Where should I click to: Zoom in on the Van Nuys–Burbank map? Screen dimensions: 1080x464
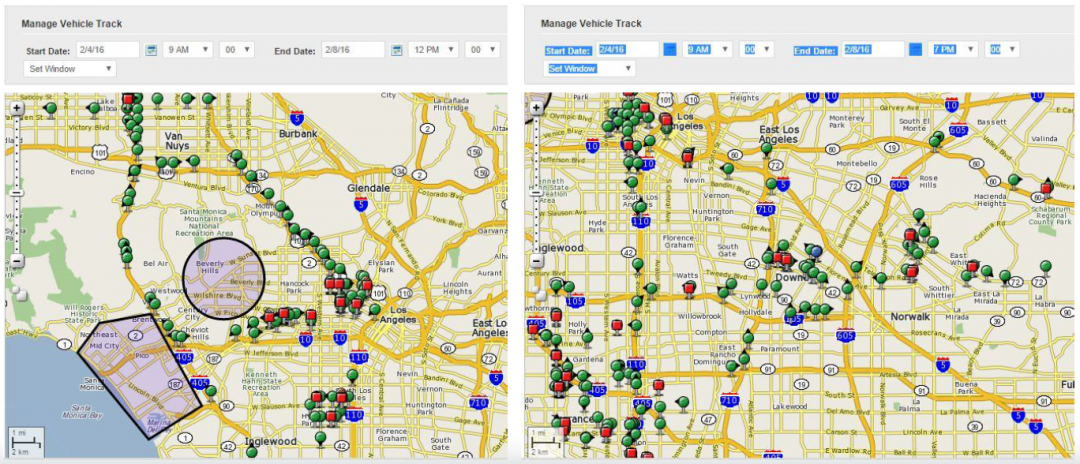pyautogui.click(x=17, y=107)
